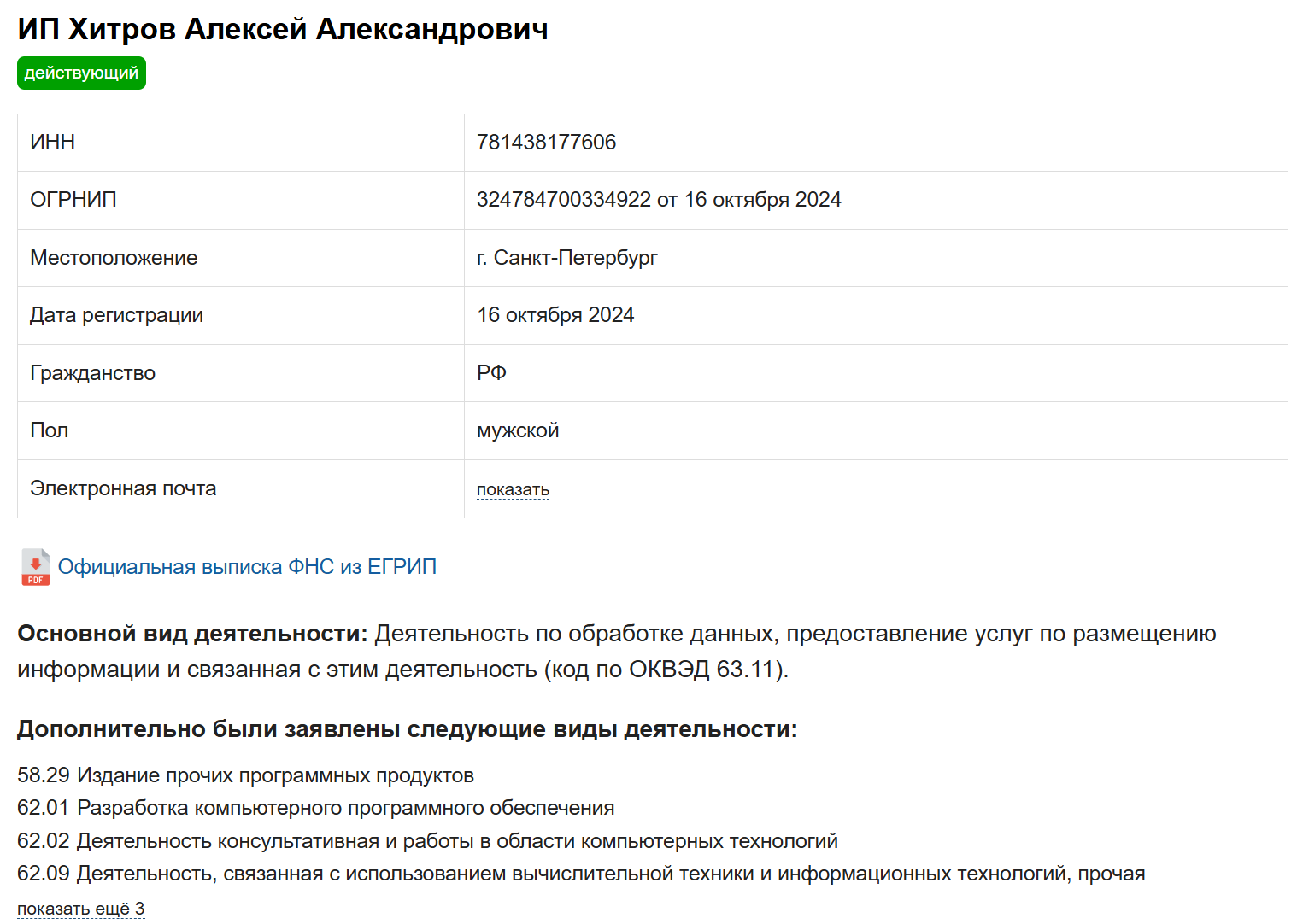Click the Гражданство value РФ
Screen dimensions: 1303x924
(492, 372)
